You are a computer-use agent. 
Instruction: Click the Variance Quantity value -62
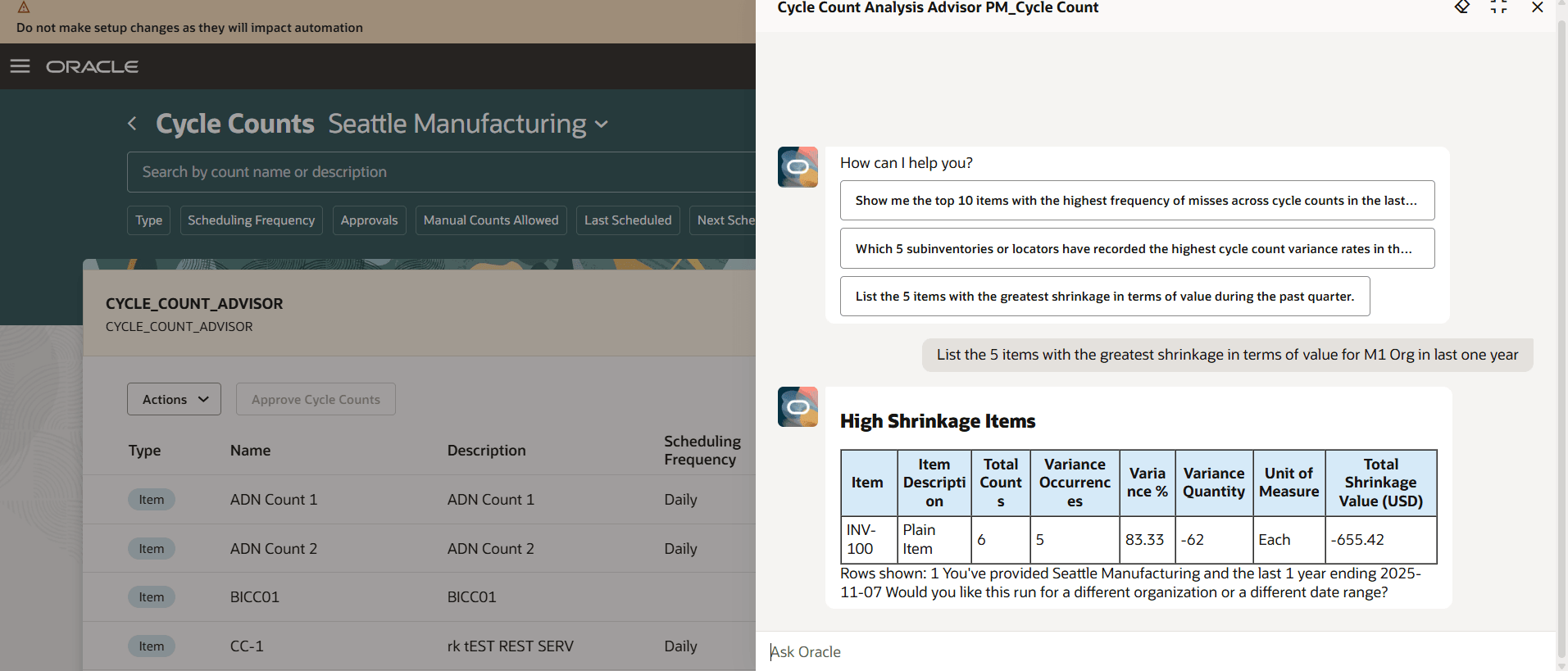[1193, 540]
